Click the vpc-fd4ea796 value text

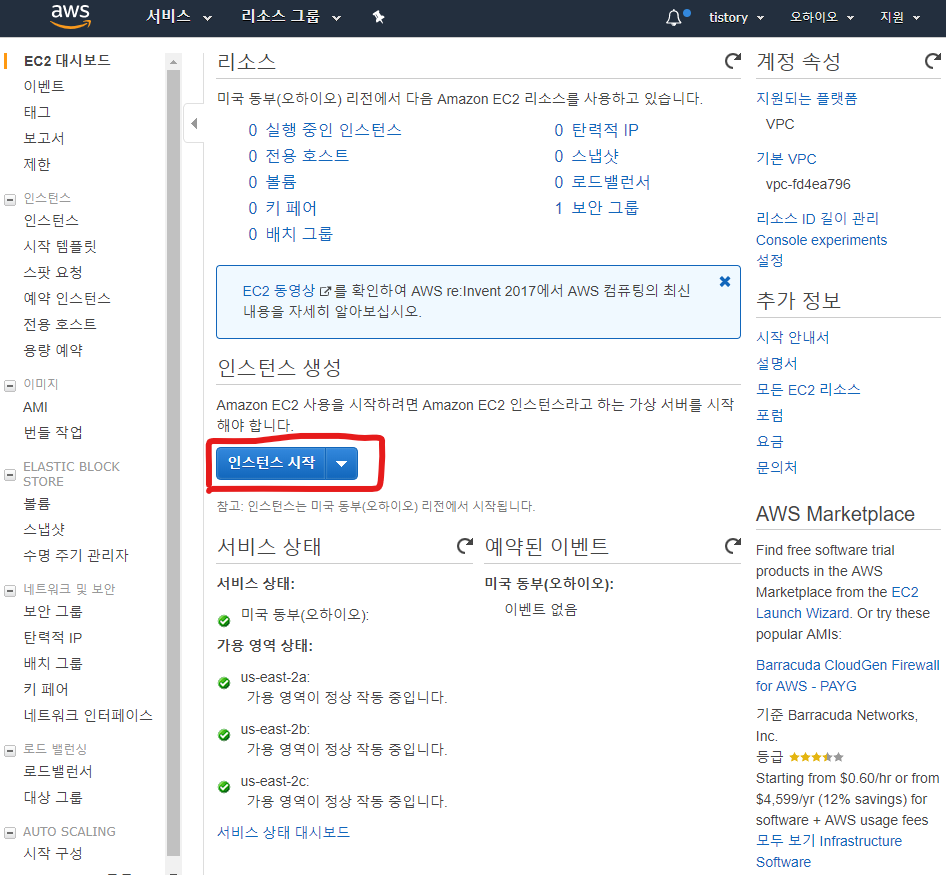[x=808, y=184]
